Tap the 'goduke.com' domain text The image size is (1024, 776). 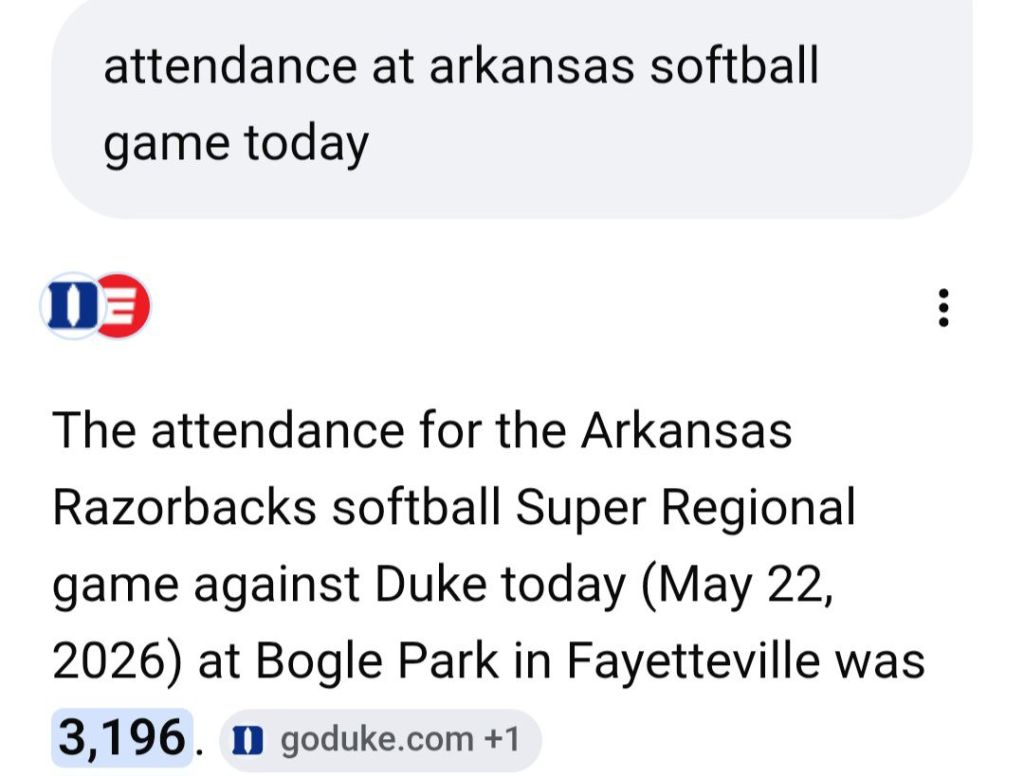click(377, 740)
